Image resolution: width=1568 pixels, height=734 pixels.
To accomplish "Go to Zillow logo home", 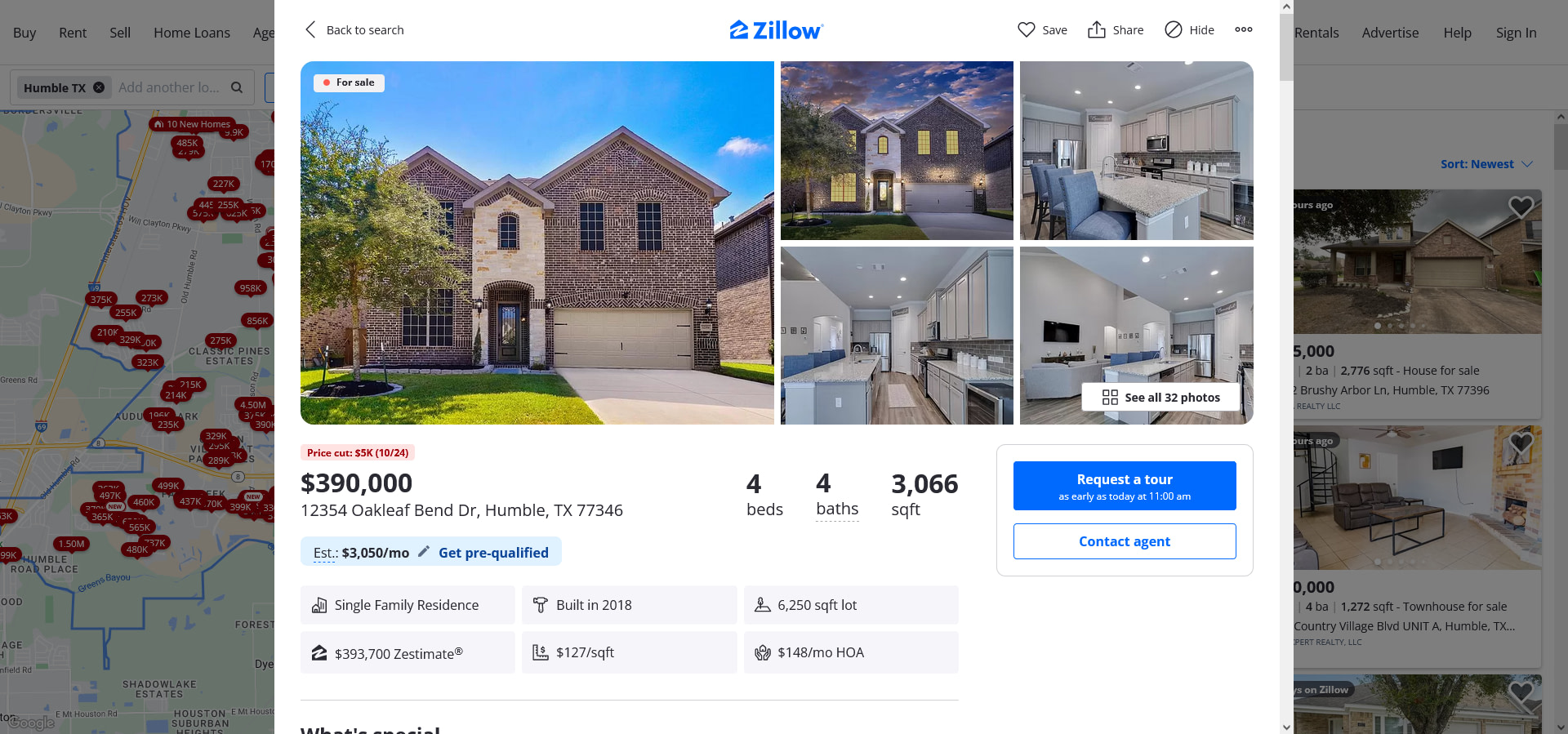I will (777, 30).
